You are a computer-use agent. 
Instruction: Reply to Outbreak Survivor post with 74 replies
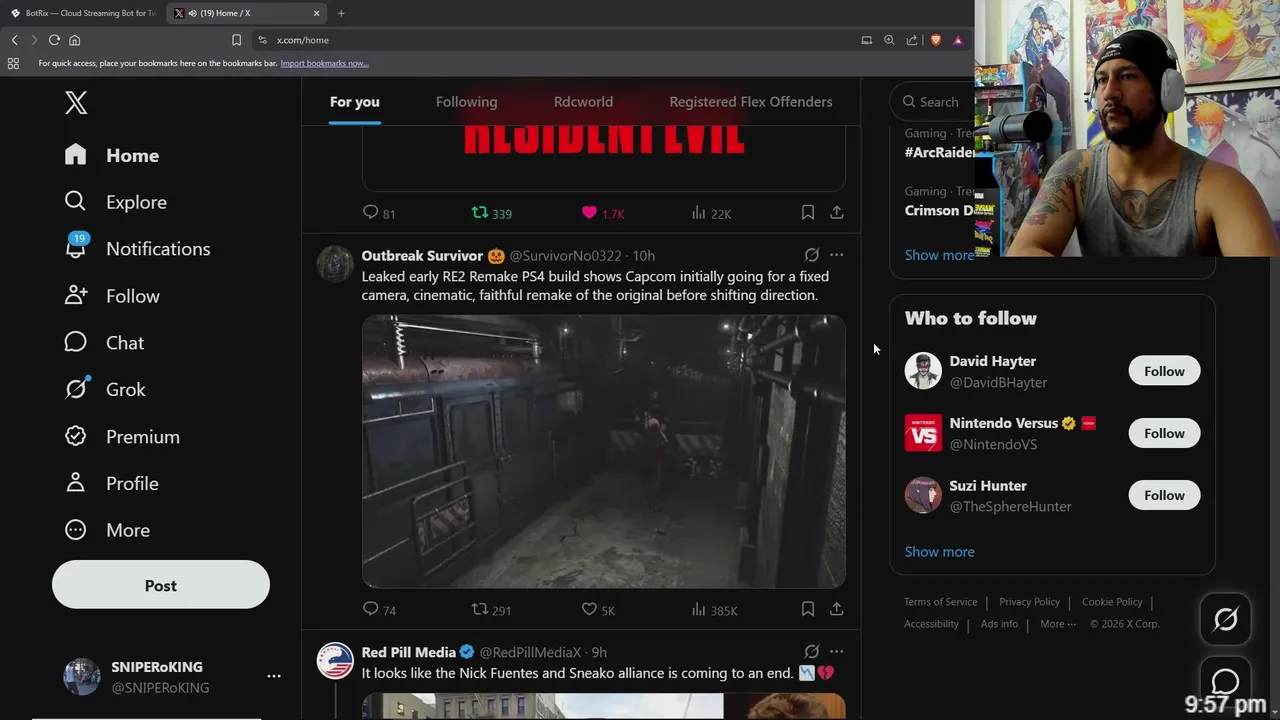(x=379, y=609)
